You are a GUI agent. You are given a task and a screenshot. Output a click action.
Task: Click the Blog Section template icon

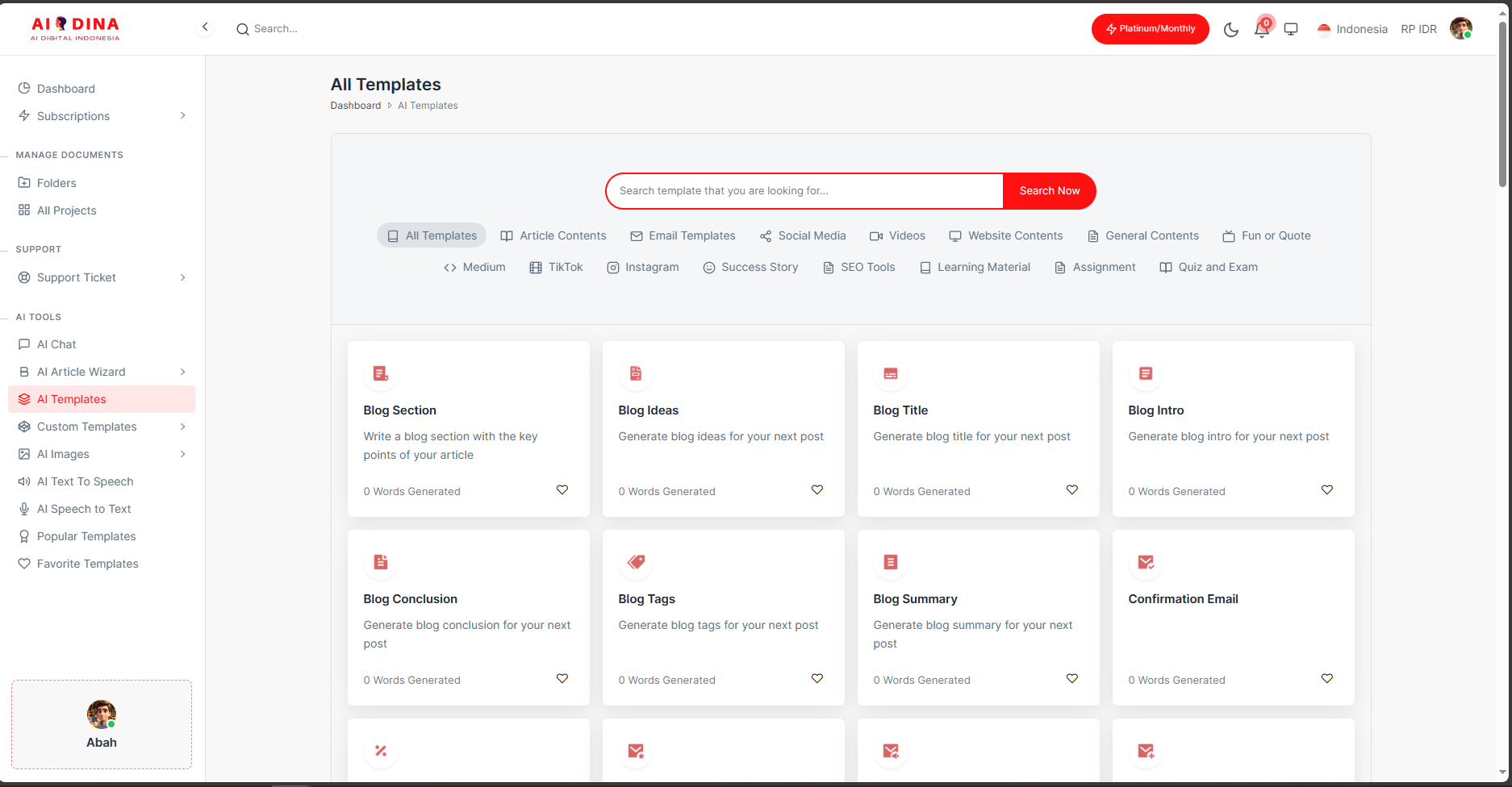(381, 373)
